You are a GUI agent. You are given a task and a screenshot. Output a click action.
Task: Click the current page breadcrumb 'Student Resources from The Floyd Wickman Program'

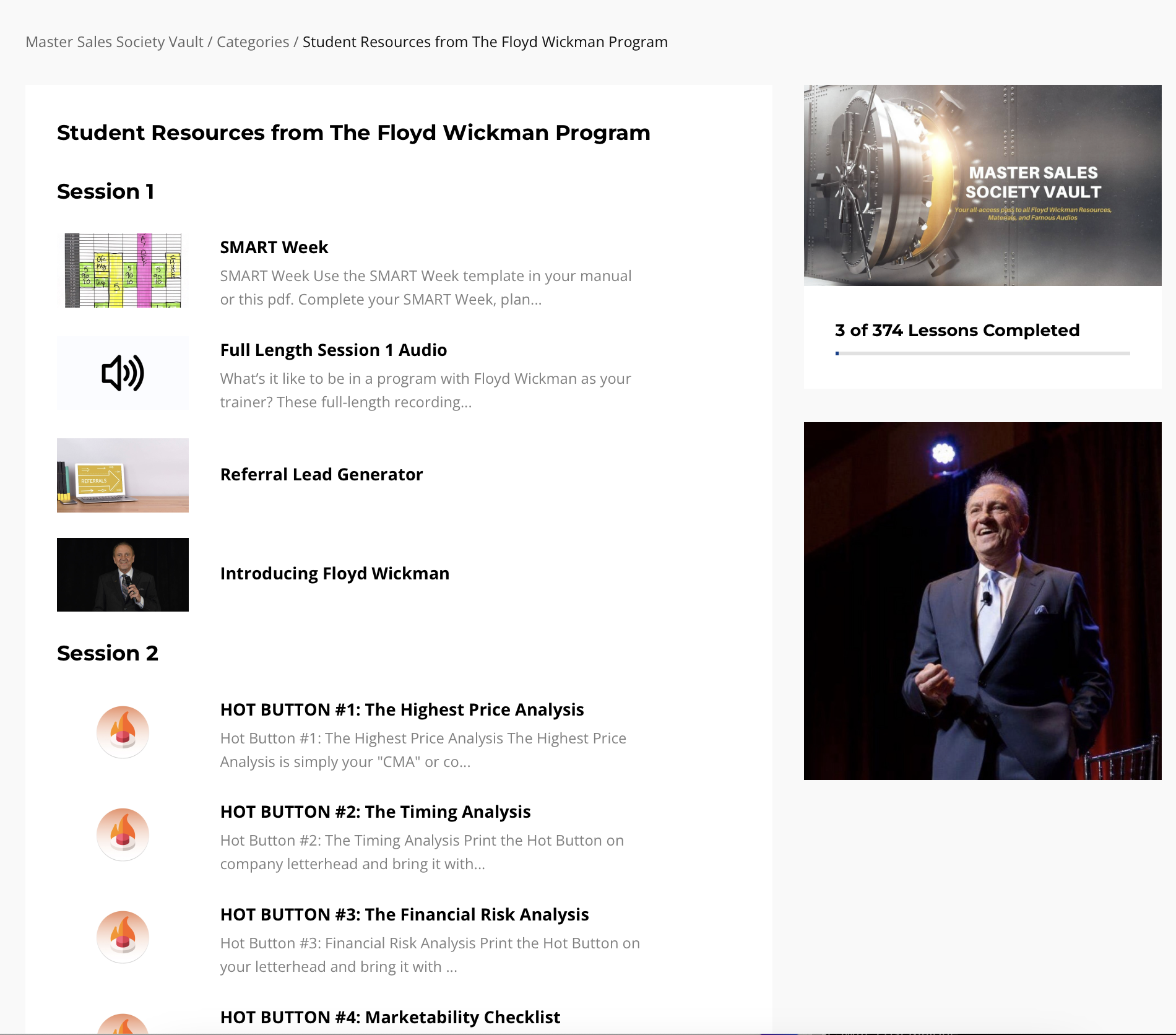click(x=485, y=41)
